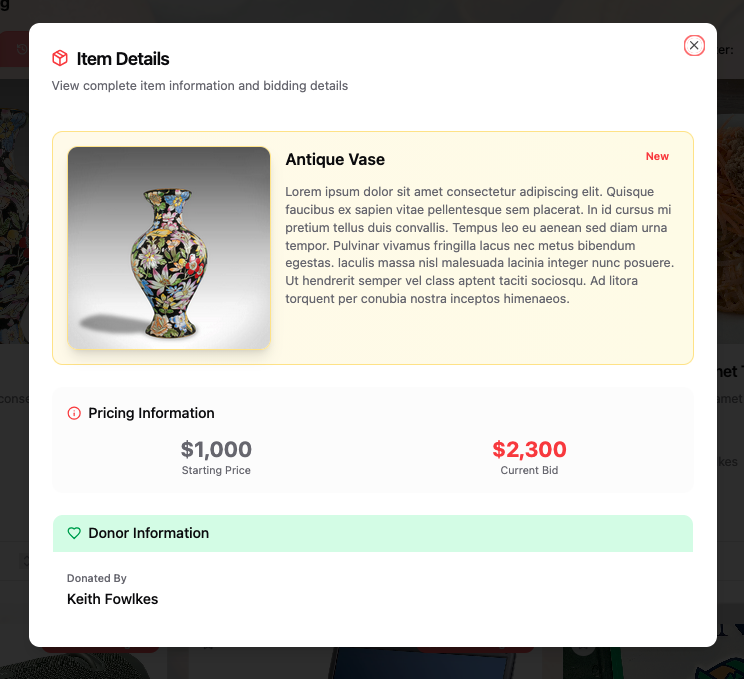Viewport: 744px width, 679px height.
Task: Open the Antique Vase photo
Action: click(x=169, y=248)
